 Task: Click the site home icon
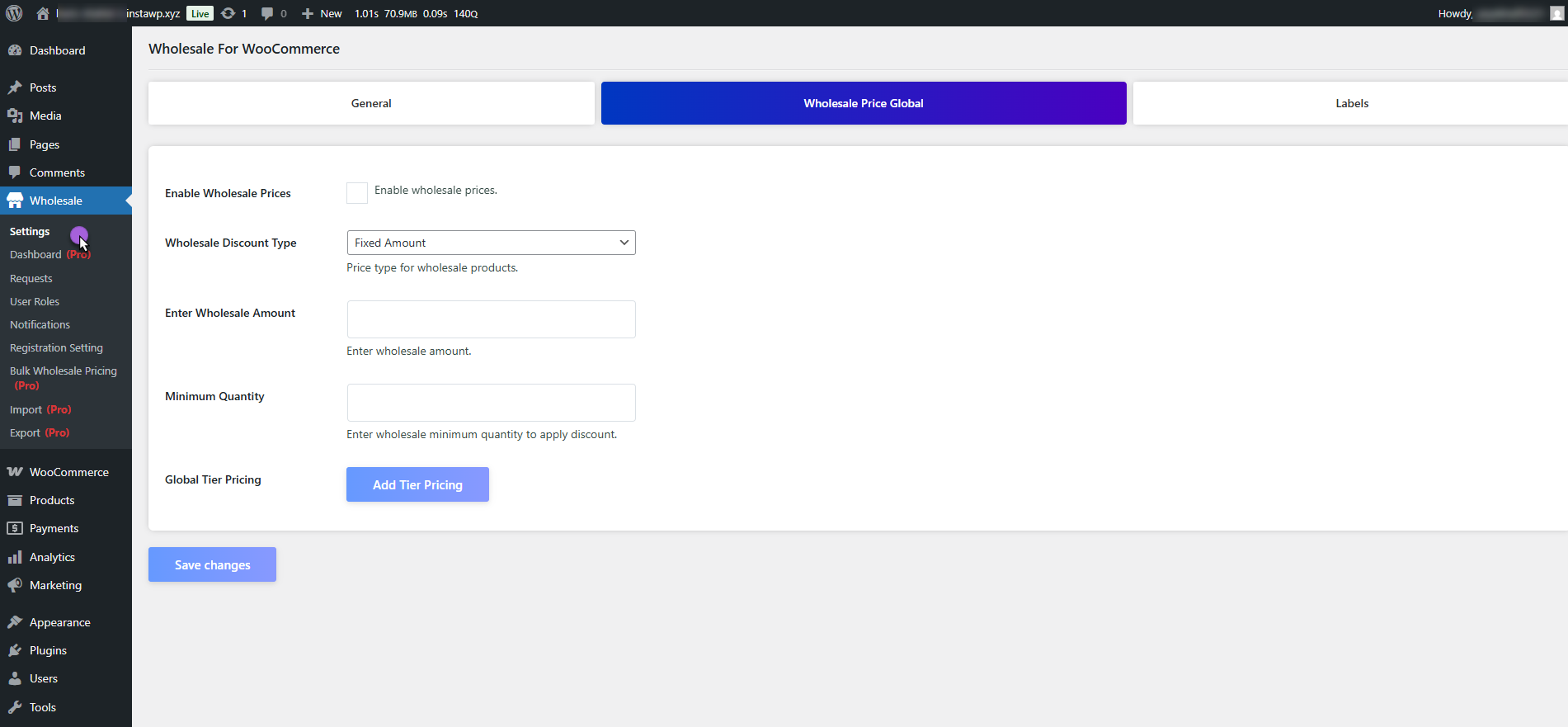coord(43,13)
